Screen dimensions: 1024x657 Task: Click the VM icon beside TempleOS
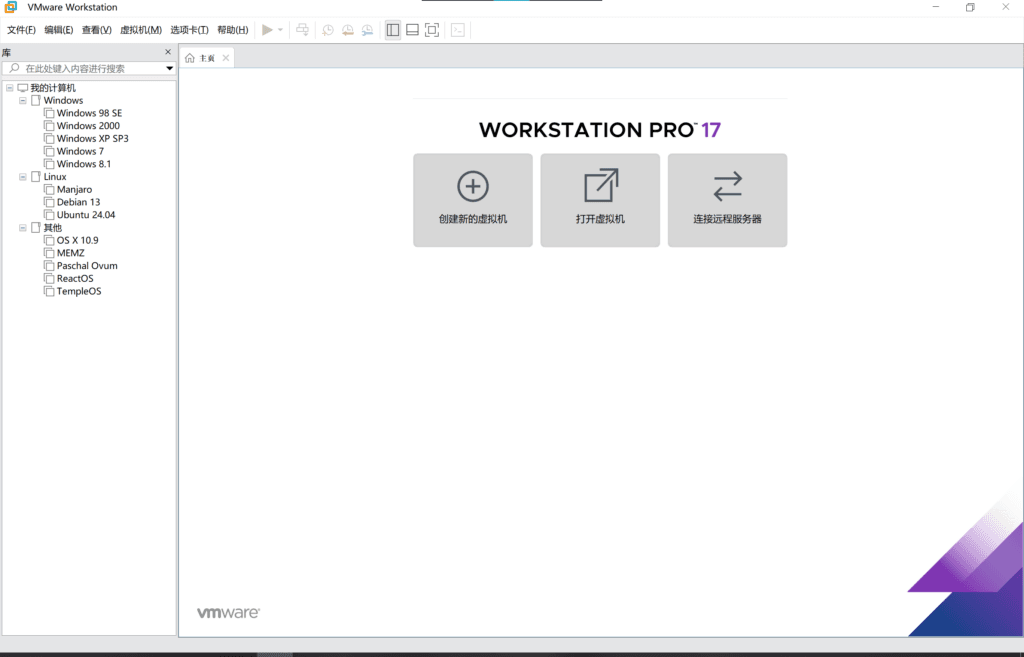click(49, 291)
